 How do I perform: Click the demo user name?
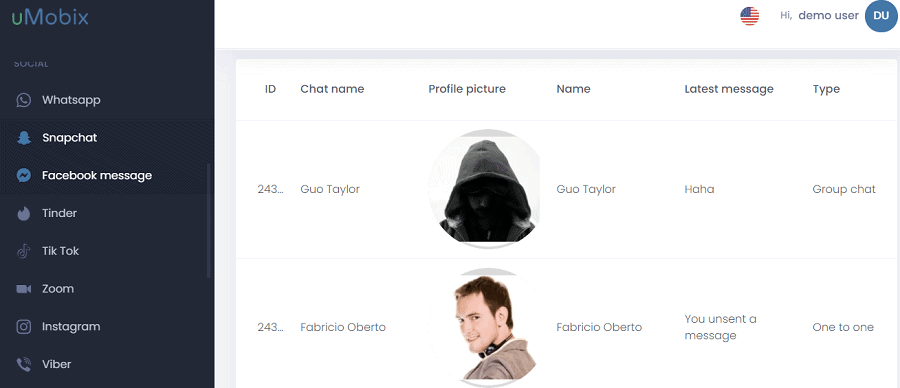point(828,15)
